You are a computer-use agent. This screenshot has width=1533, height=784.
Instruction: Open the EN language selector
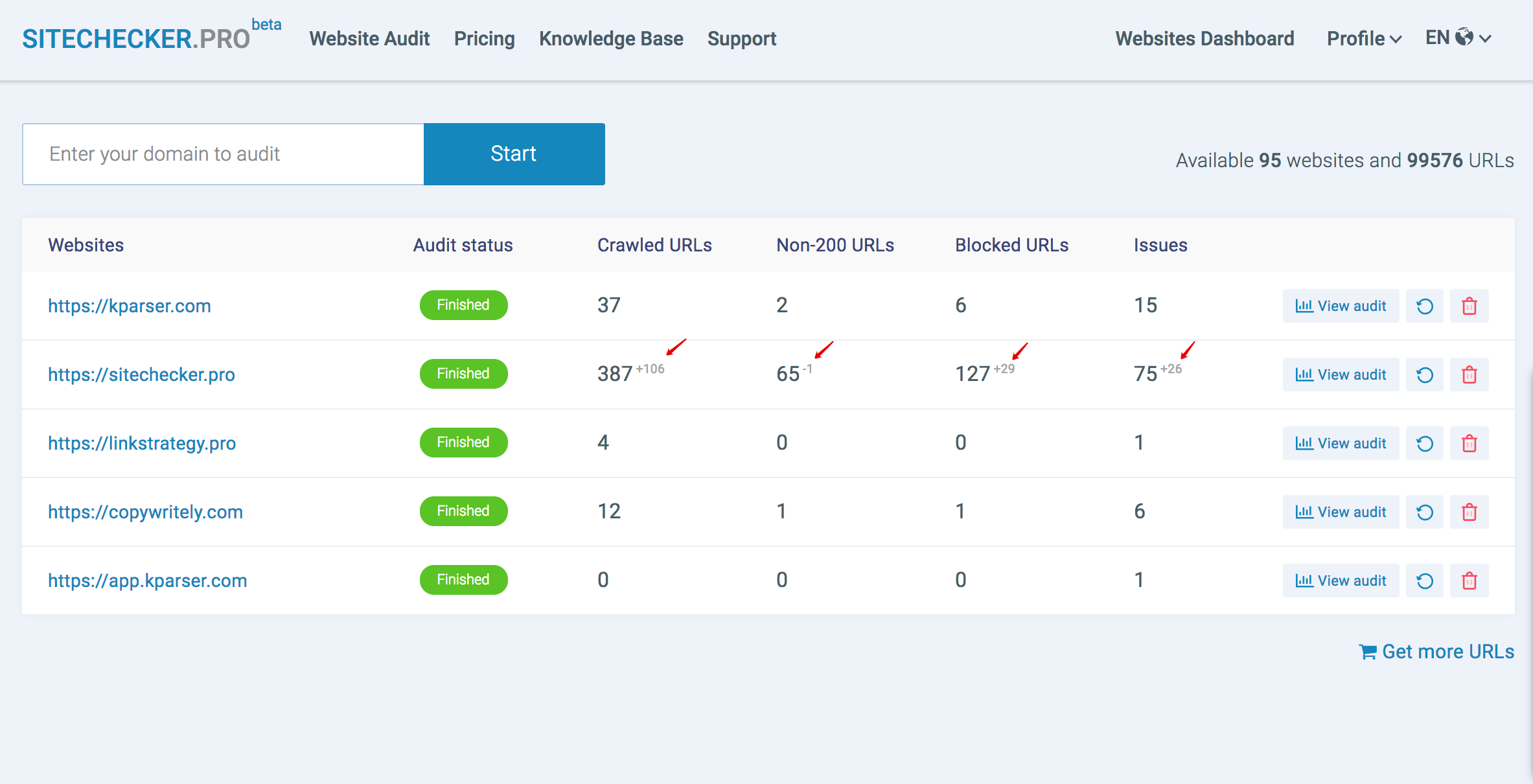(1458, 38)
